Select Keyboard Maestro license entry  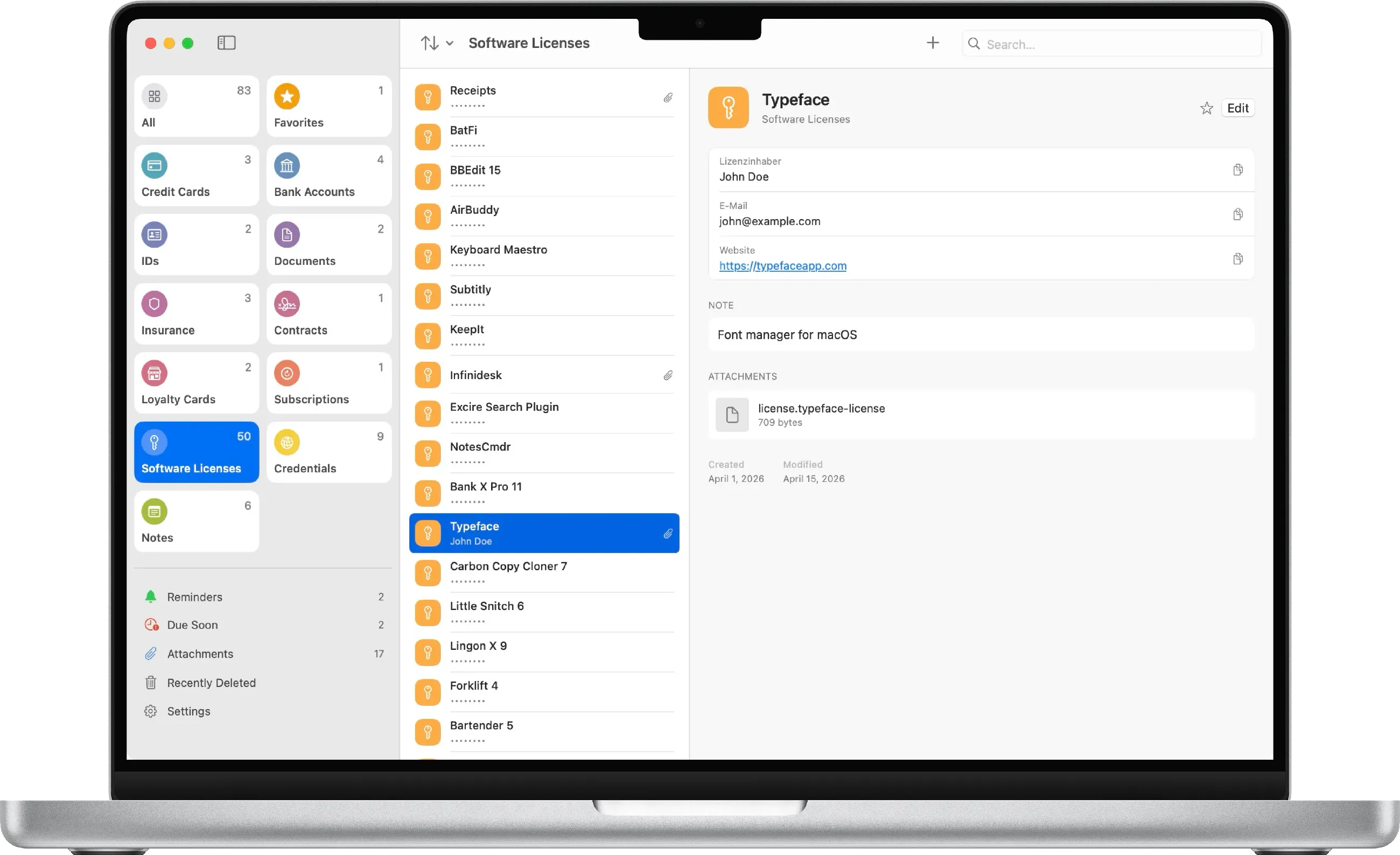544,256
